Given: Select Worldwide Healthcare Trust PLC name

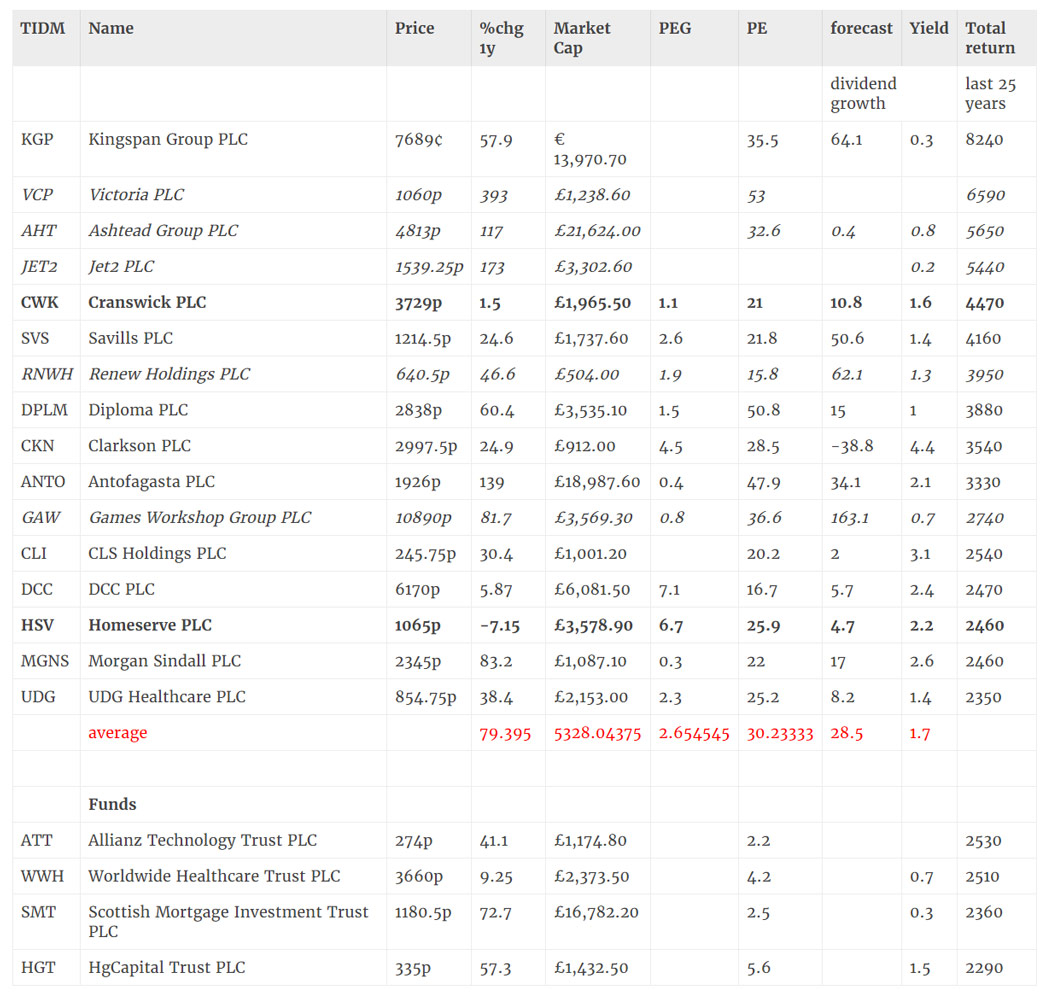Looking at the screenshot, I should [214, 877].
